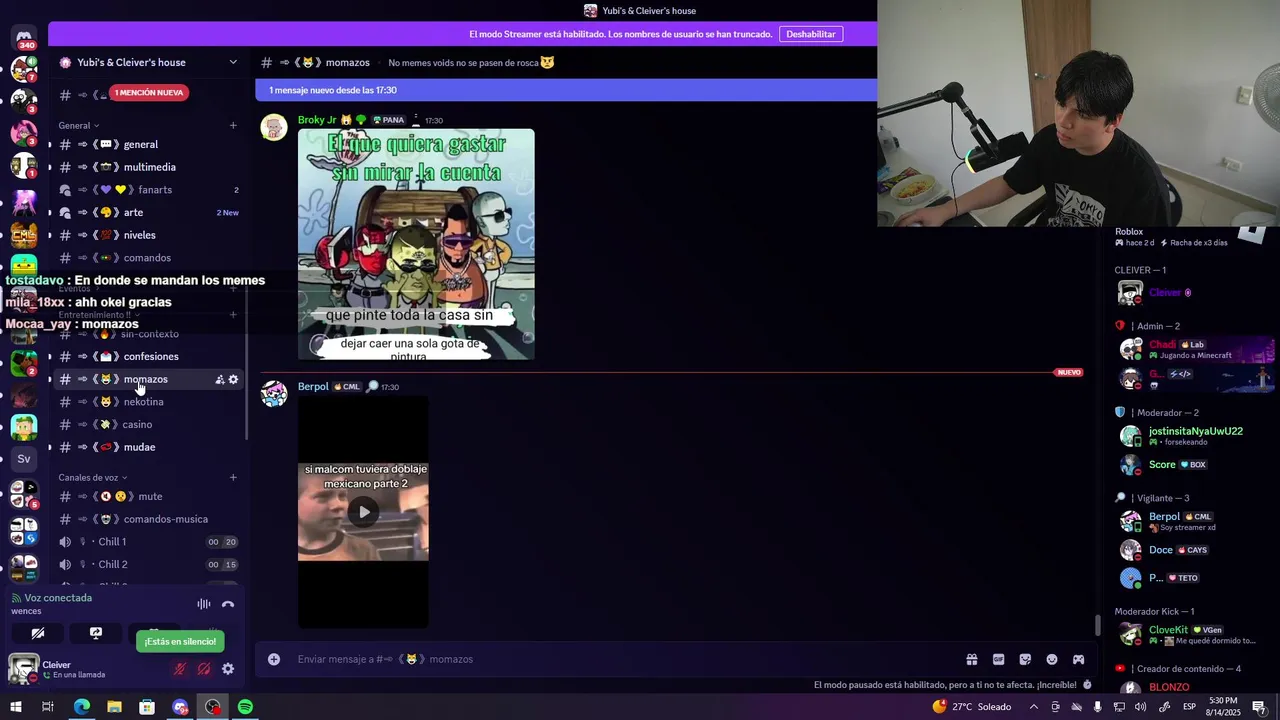
Task: Add channel to Canales de voz category
Action: point(233,477)
